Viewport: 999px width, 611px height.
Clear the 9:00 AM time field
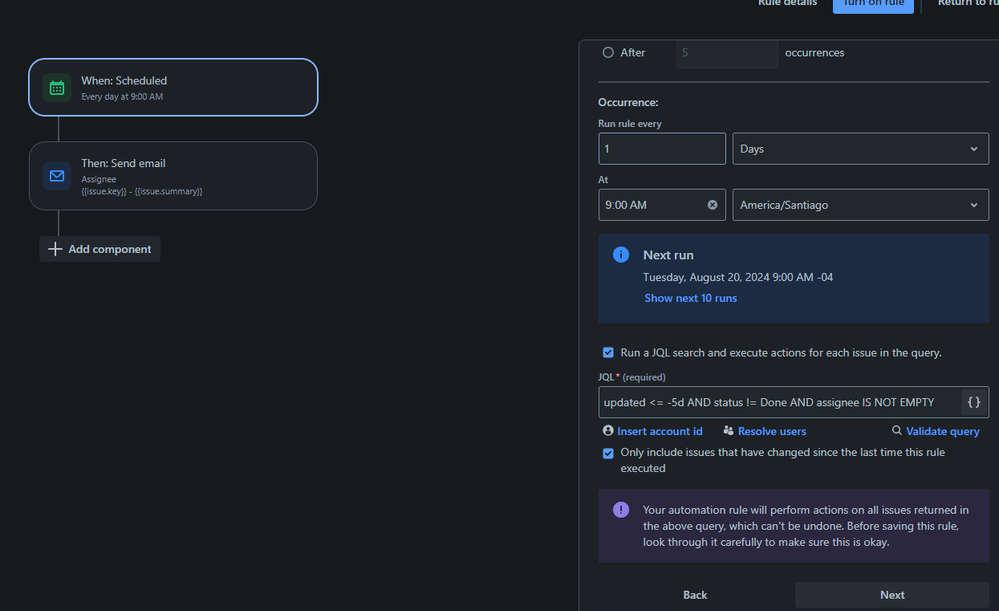(x=712, y=205)
